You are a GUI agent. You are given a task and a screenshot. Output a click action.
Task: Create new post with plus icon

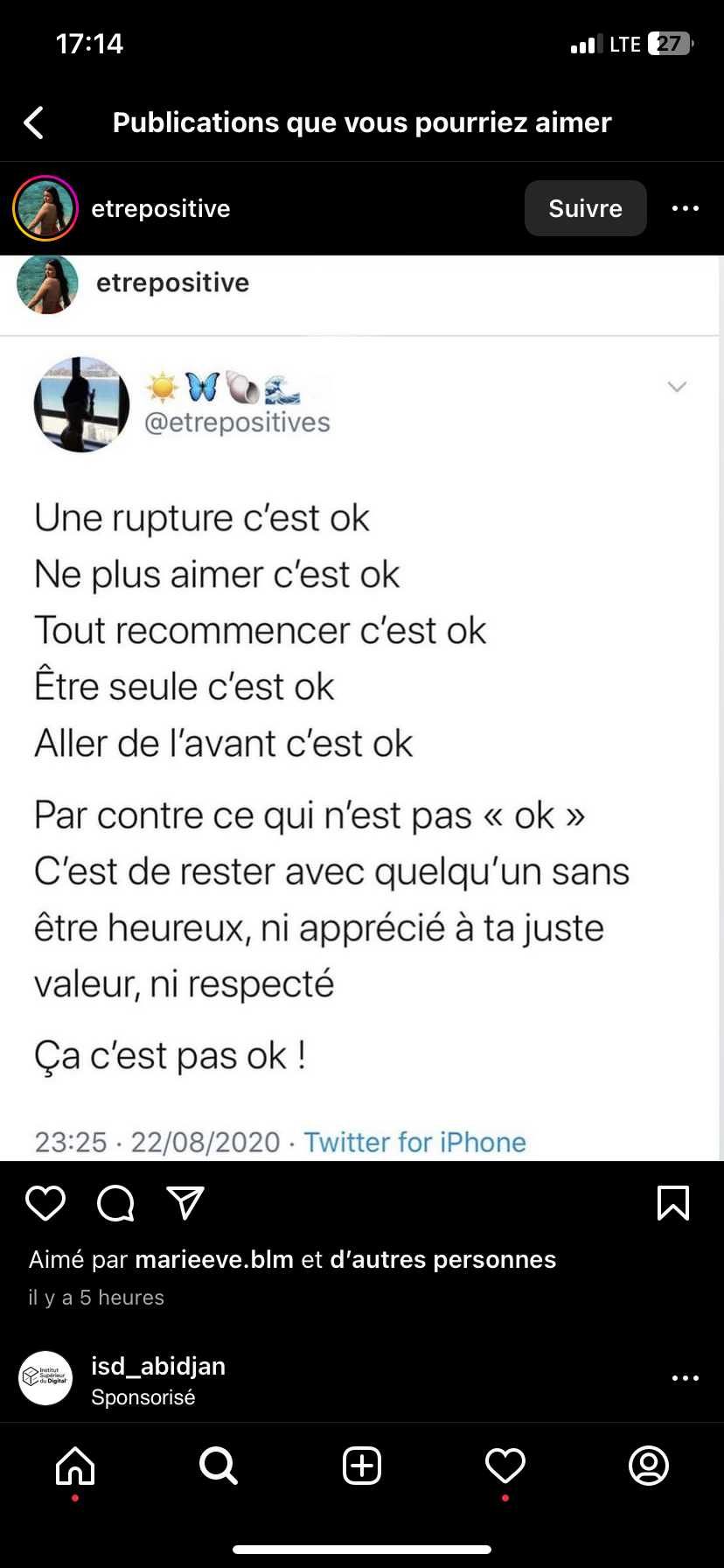click(x=362, y=1466)
